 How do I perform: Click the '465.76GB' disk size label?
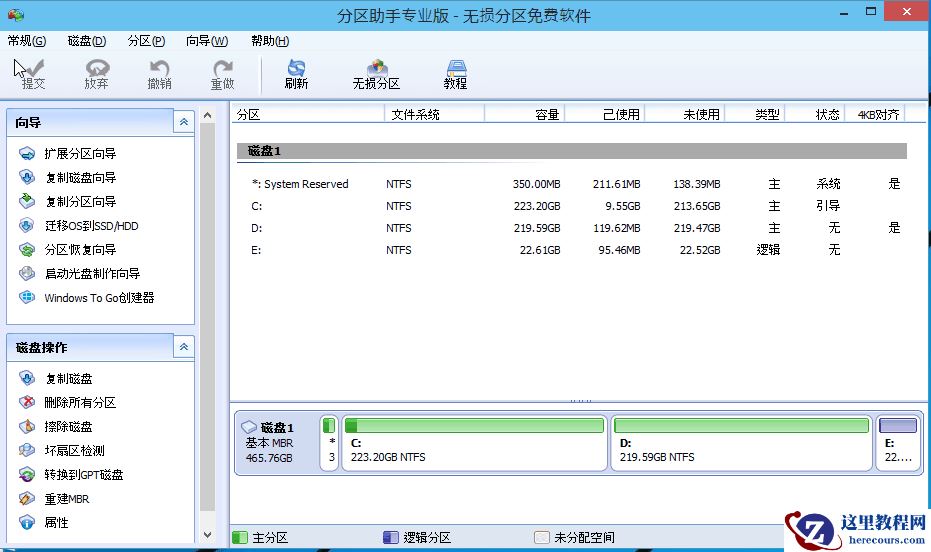click(269, 458)
